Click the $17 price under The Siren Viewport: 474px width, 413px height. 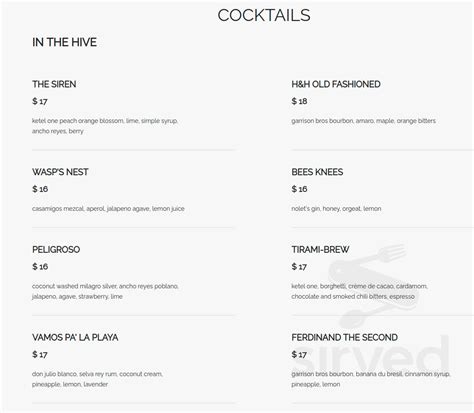(x=40, y=101)
